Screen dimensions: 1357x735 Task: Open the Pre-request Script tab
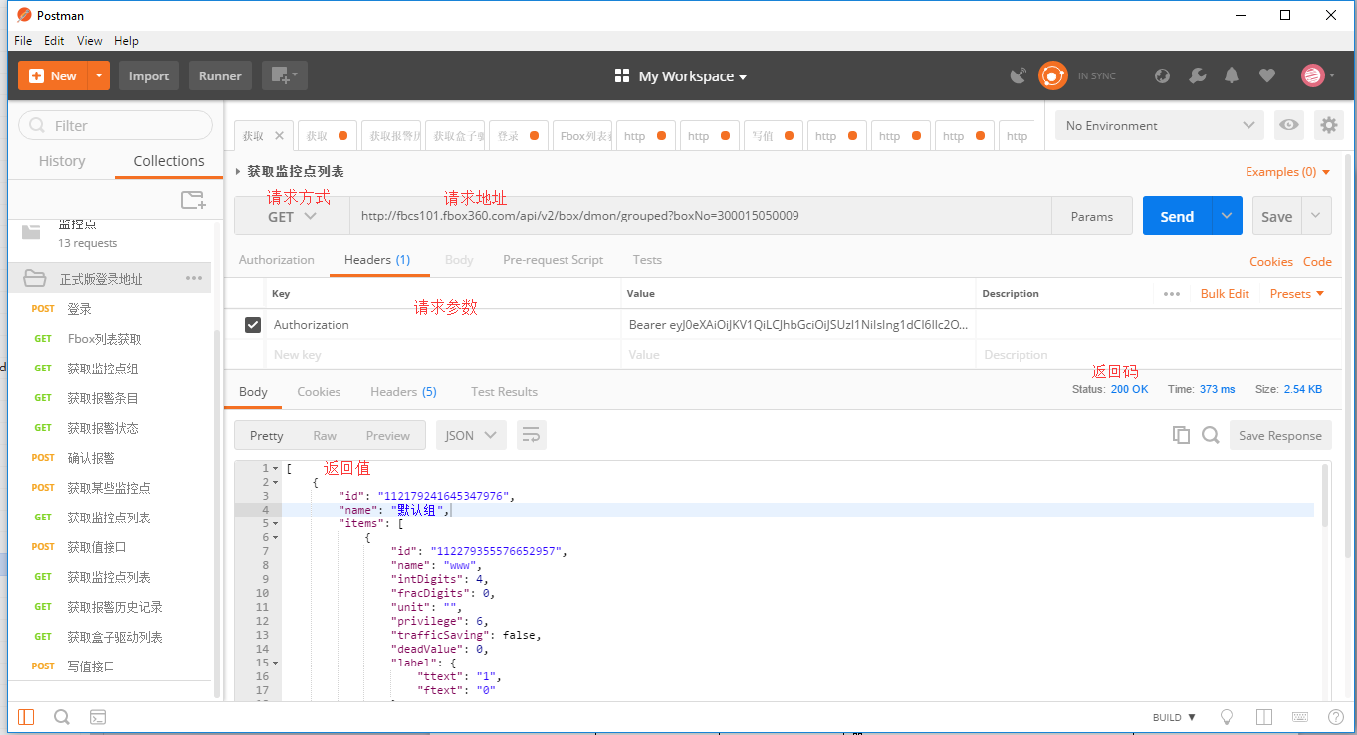[553, 260]
